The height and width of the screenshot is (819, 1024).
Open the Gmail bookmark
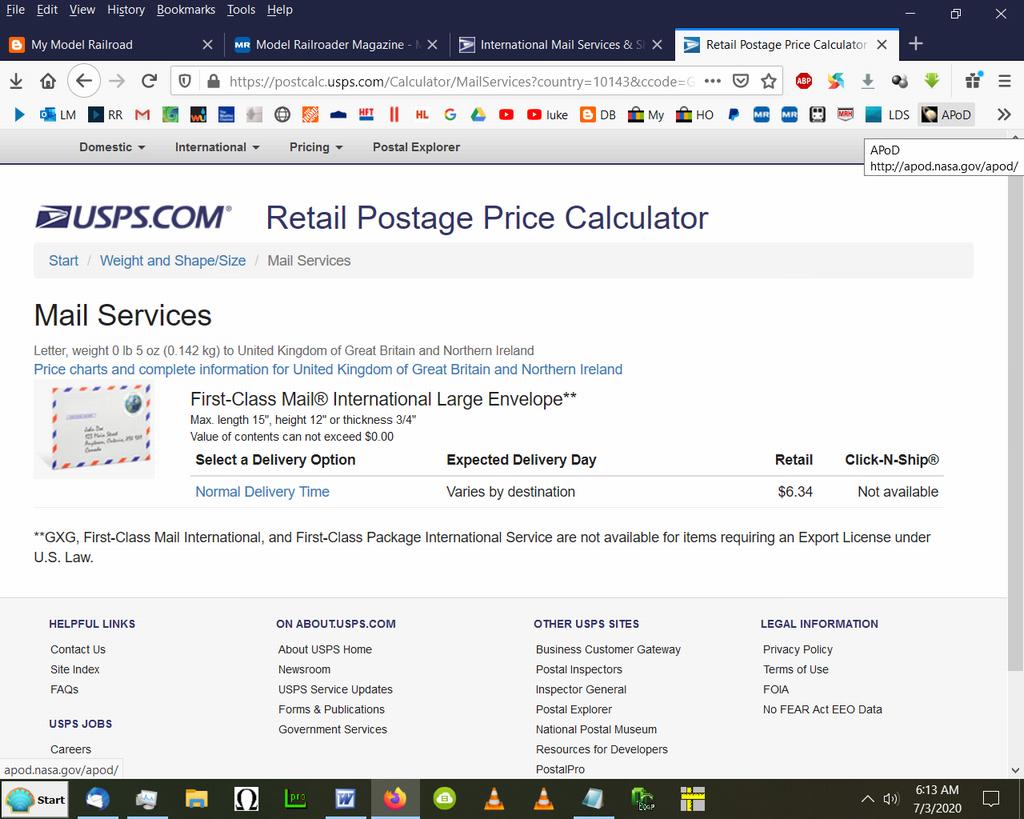[x=142, y=115]
